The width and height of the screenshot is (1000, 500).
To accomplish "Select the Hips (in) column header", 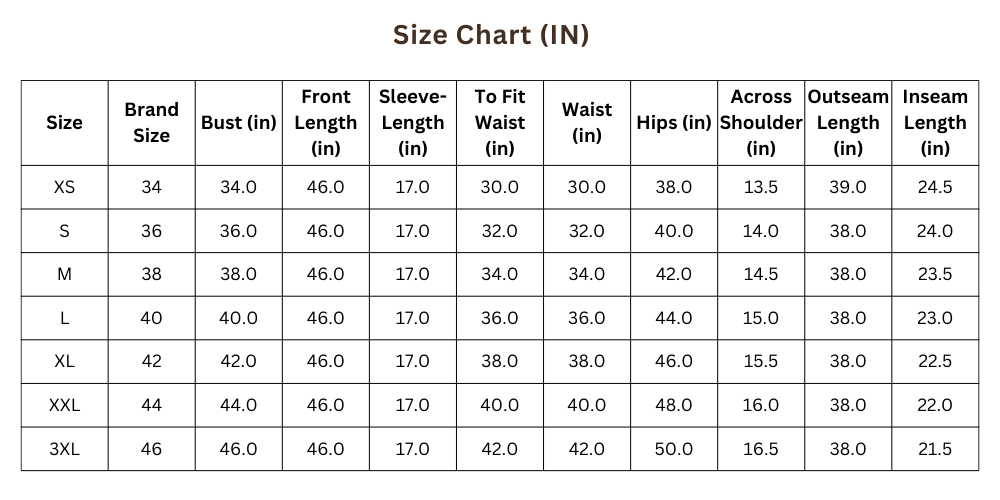I will click(673, 123).
